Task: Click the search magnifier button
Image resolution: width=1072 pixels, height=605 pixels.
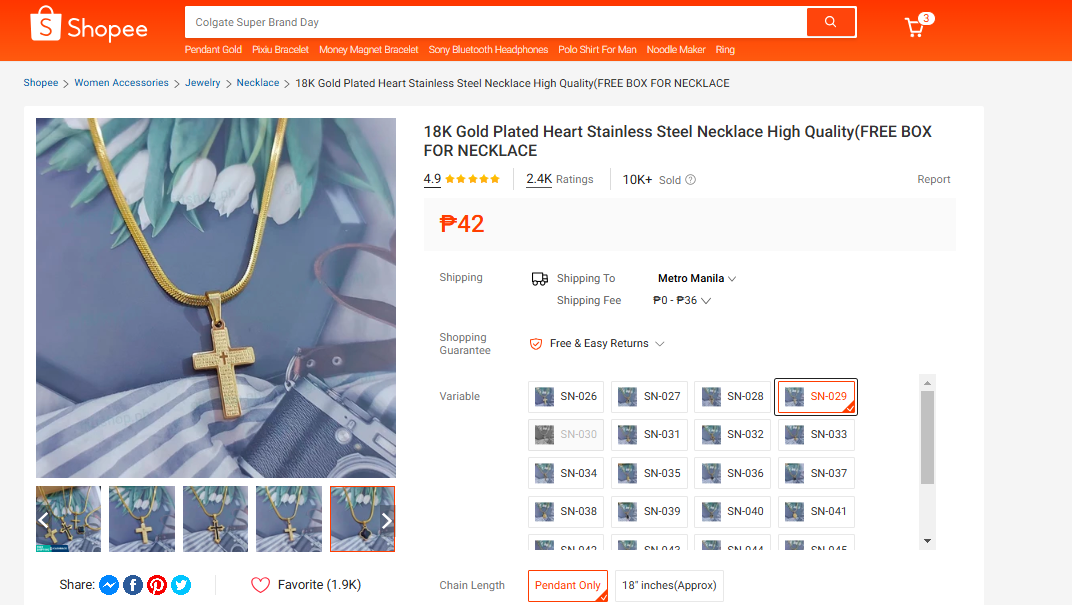Action: coord(830,22)
